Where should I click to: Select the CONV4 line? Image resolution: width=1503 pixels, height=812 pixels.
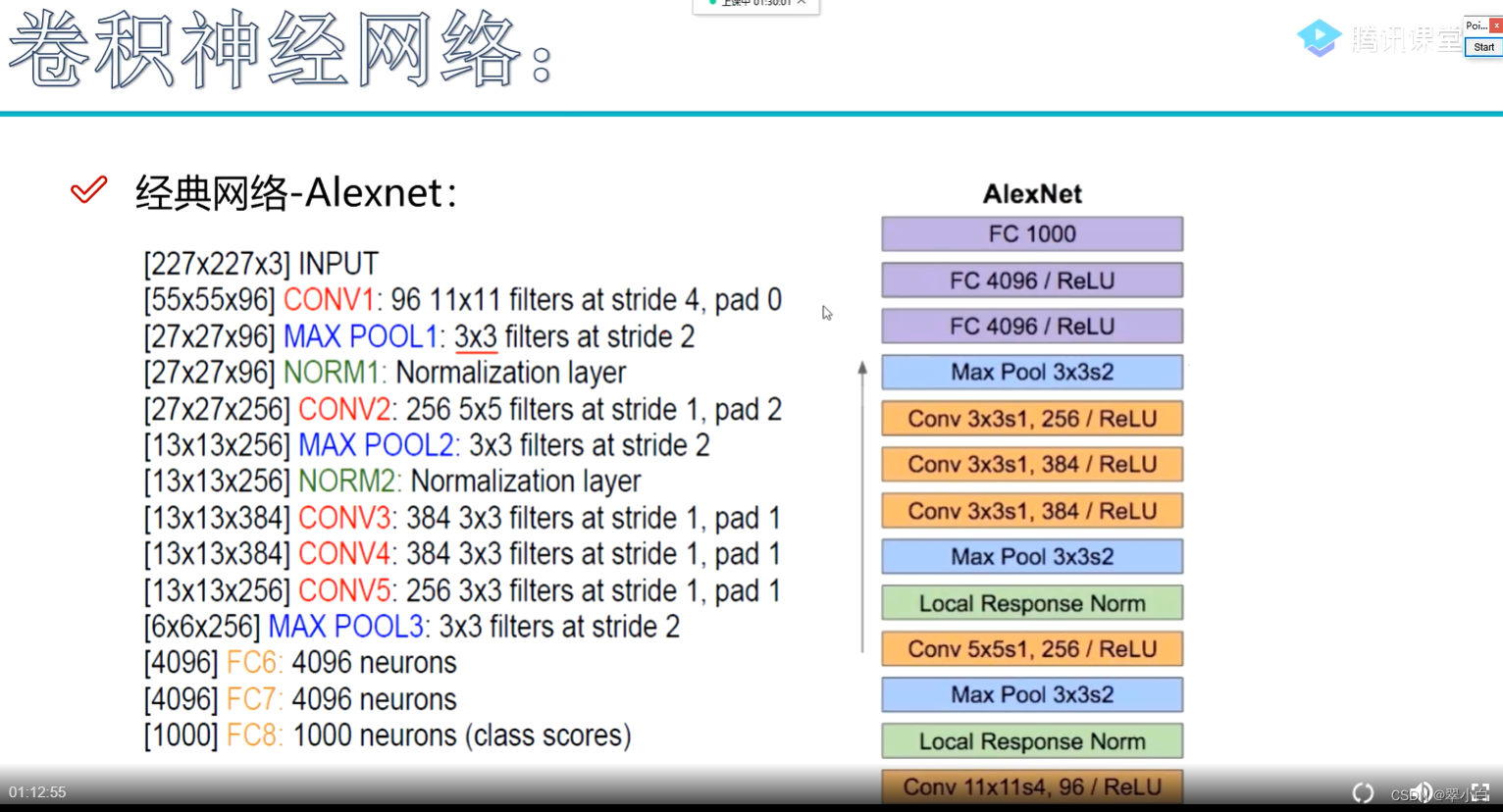462,554
